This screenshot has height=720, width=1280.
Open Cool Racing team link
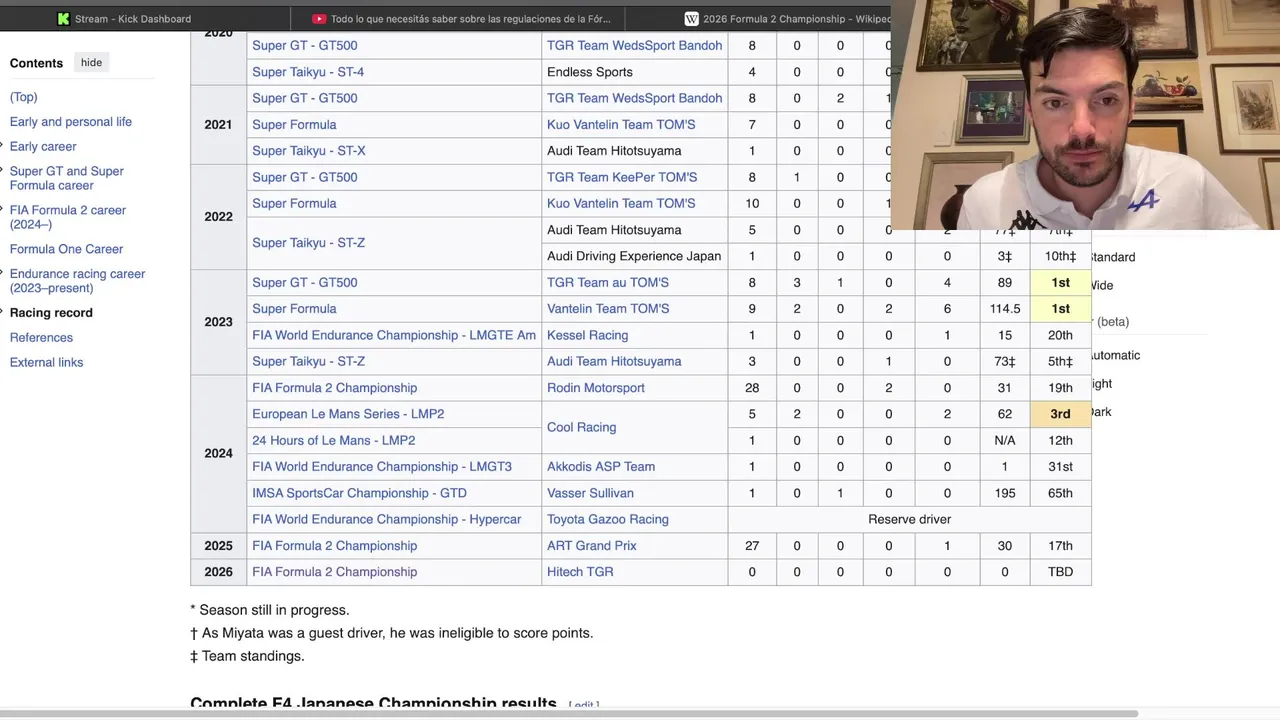point(581,427)
